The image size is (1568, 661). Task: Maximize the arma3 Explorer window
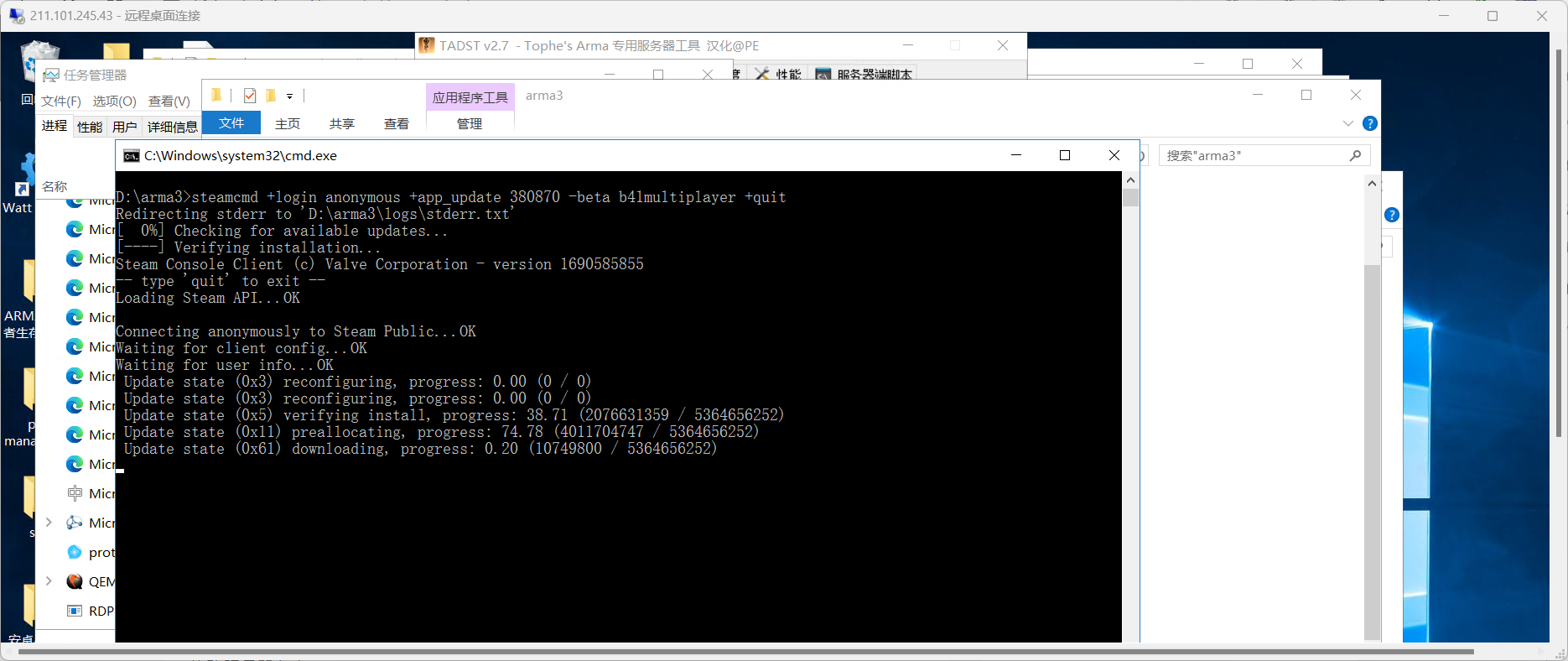1306,95
